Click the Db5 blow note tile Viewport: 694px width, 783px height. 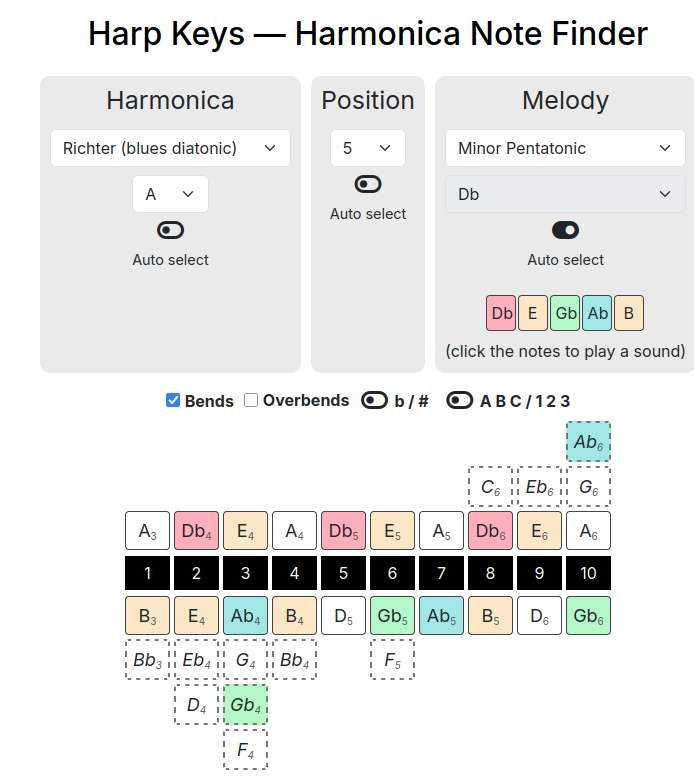(344, 530)
